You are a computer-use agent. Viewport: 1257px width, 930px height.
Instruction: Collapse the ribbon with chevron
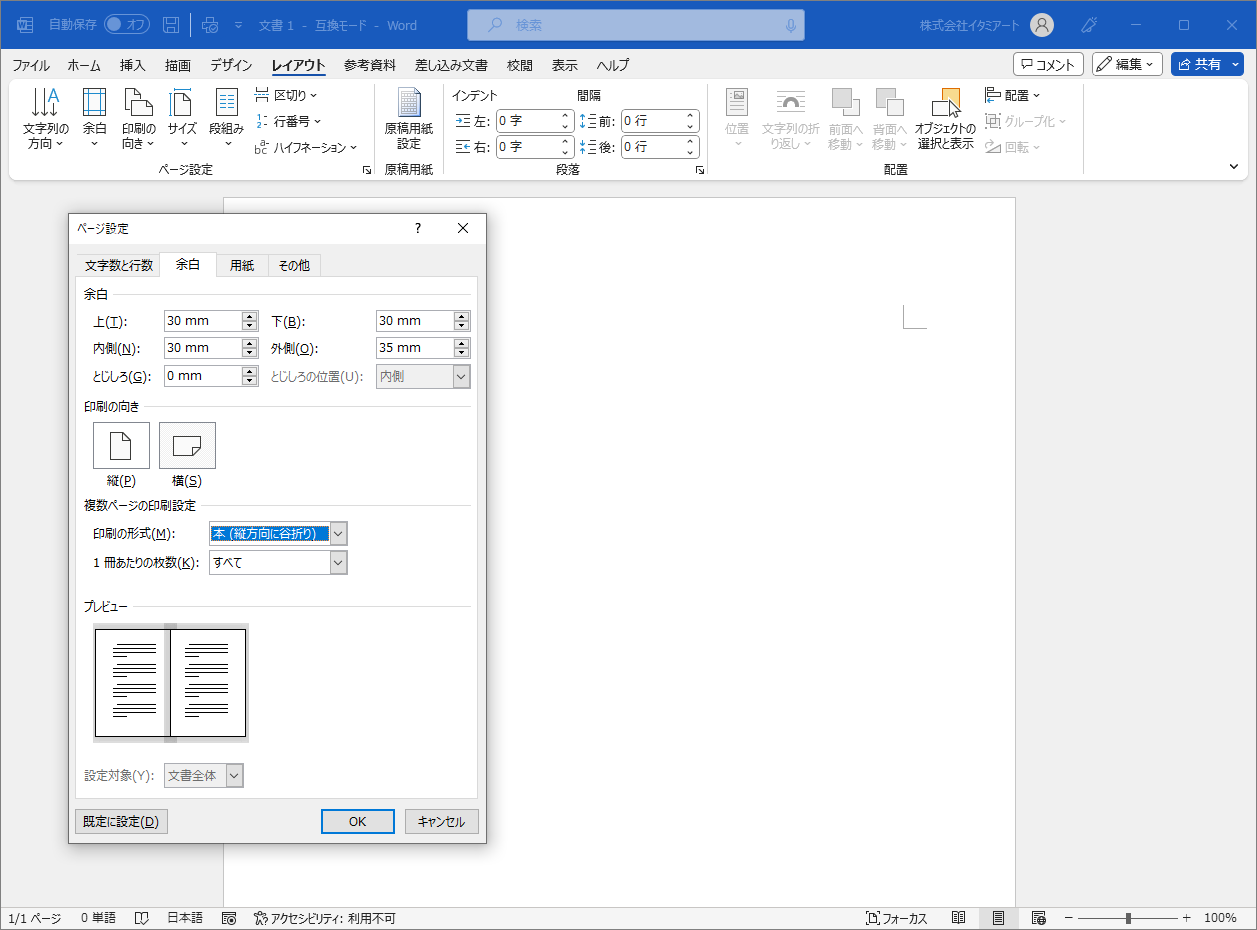1234,167
